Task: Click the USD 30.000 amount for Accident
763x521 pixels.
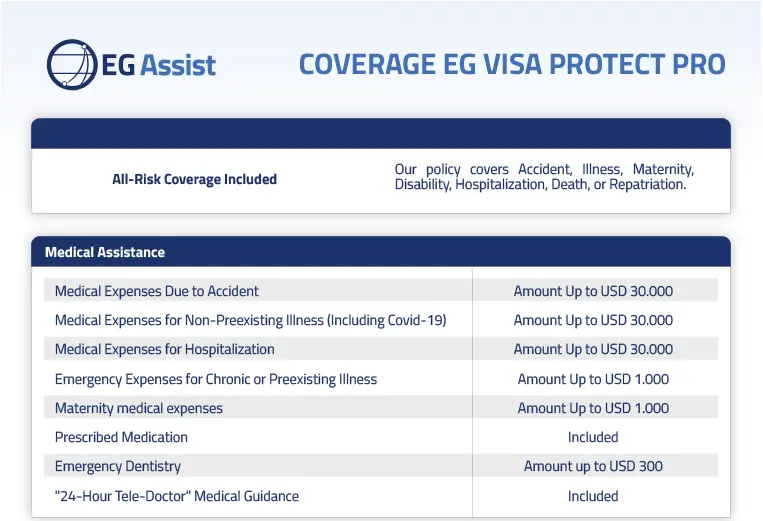Action: [593, 291]
